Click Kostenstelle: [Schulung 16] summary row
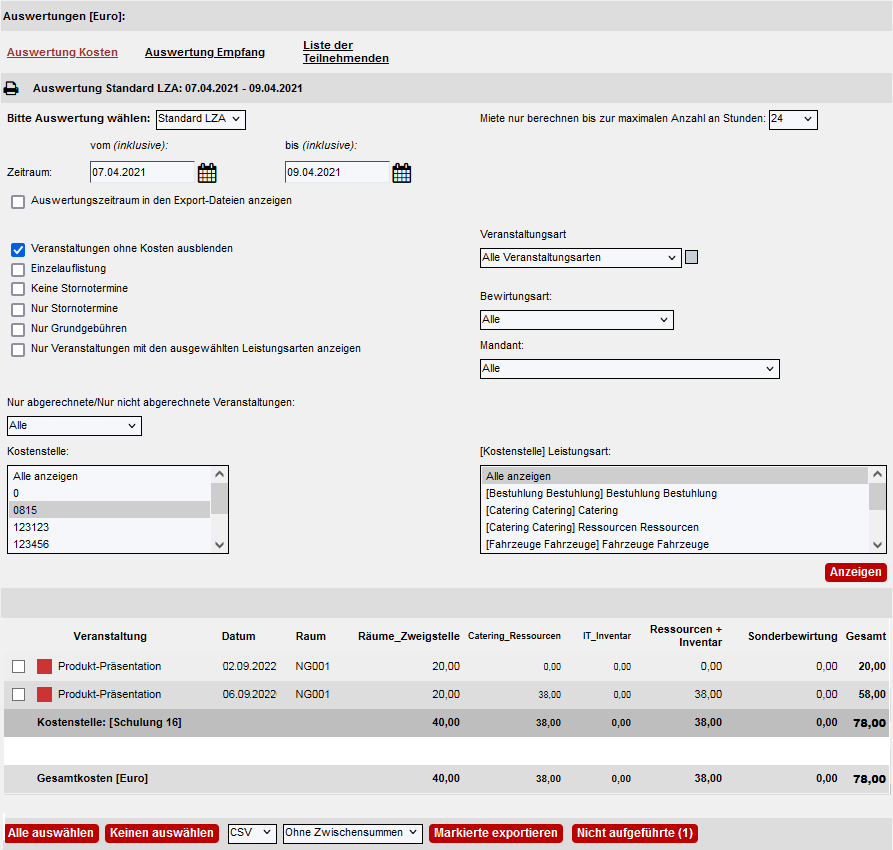This screenshot has height=850, width=893. (x=445, y=722)
